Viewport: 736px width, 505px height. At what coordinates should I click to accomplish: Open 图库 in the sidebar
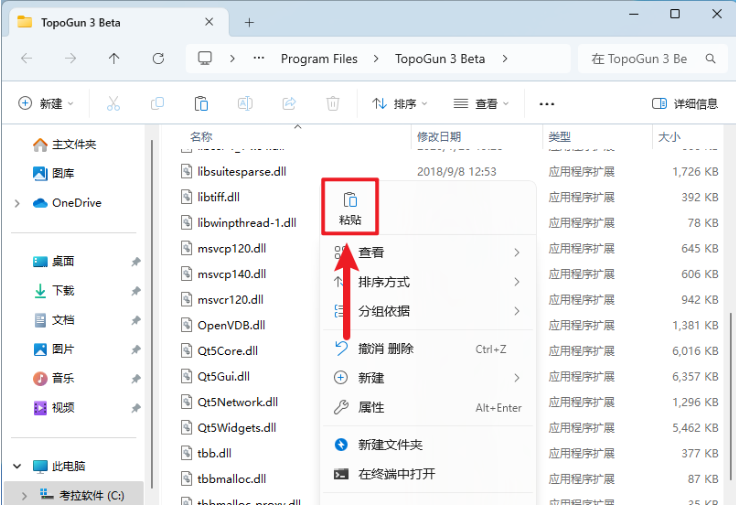54,173
